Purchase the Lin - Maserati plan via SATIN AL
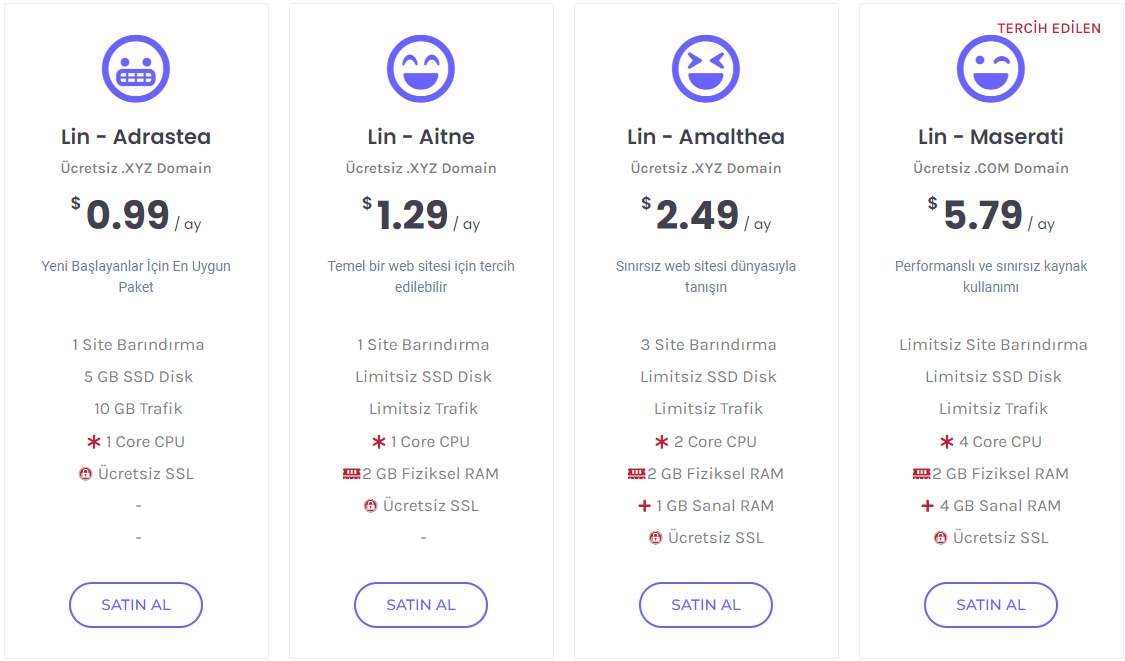The width and height of the screenshot is (1125, 661). [991, 605]
